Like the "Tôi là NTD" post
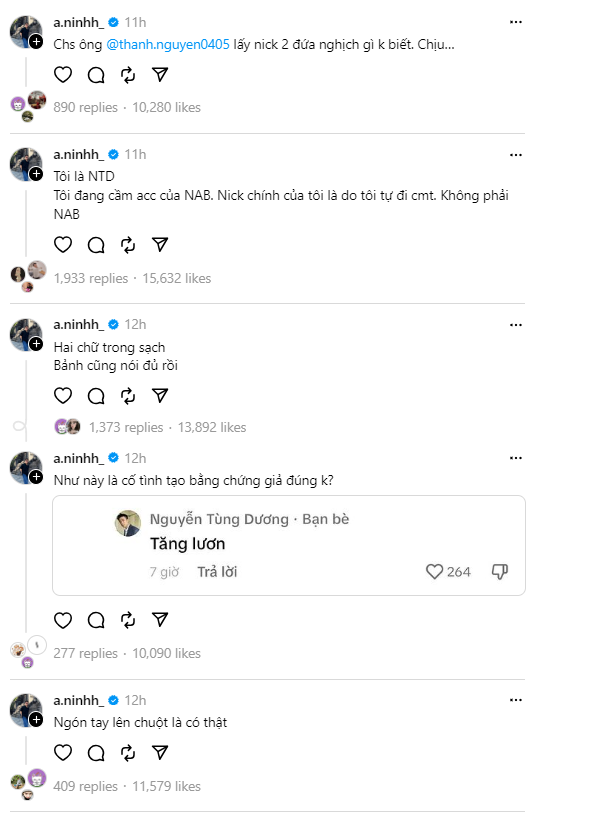The width and height of the screenshot is (612, 813). (x=63, y=245)
